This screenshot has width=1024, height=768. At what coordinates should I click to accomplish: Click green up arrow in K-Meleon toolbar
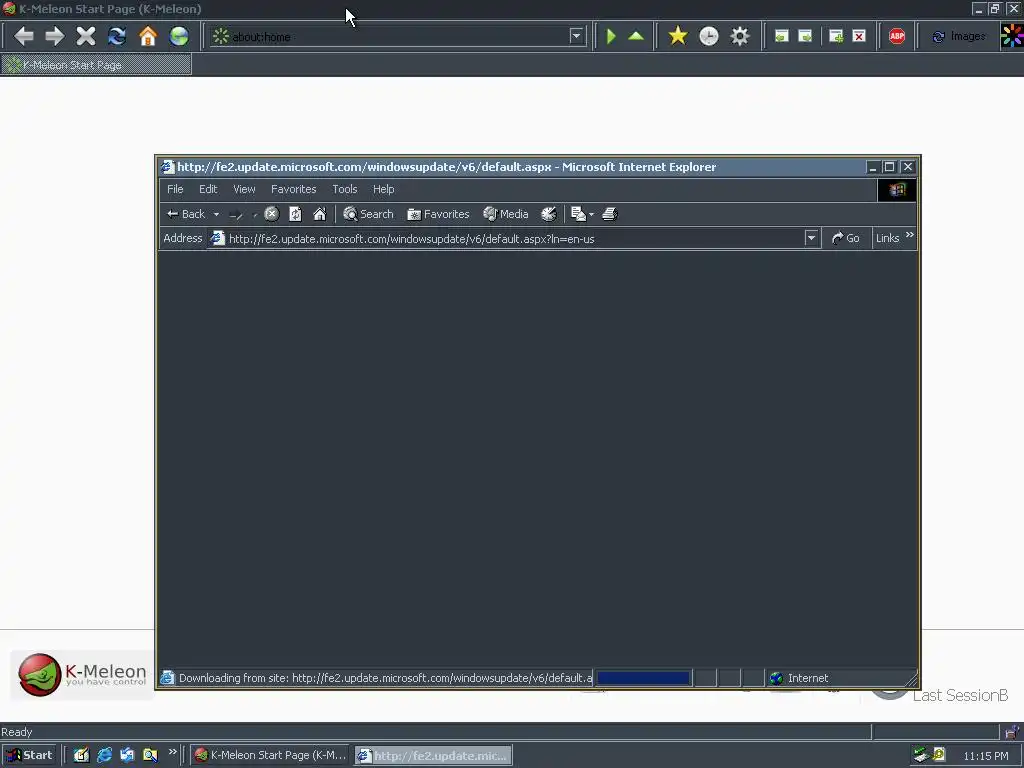pos(636,36)
